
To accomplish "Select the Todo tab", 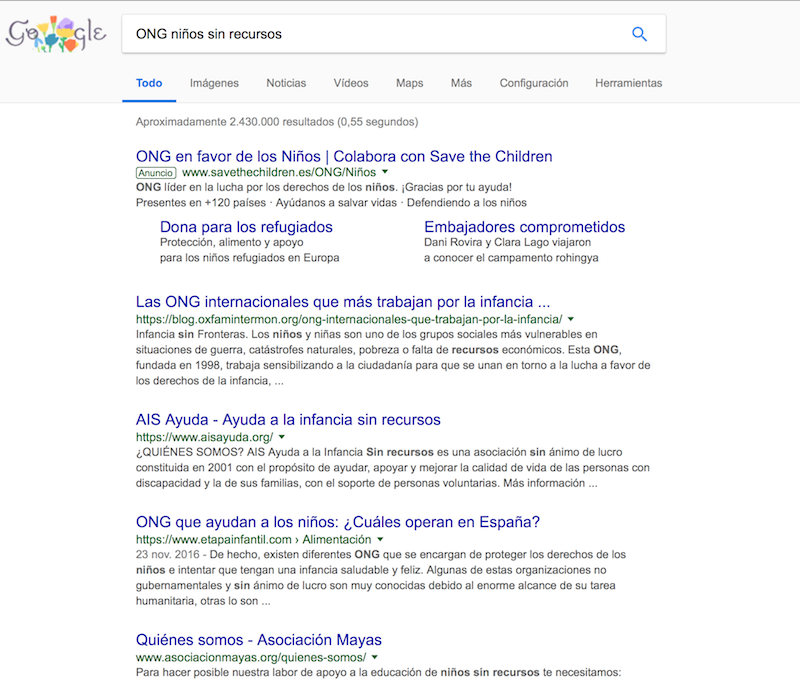I will [149, 83].
